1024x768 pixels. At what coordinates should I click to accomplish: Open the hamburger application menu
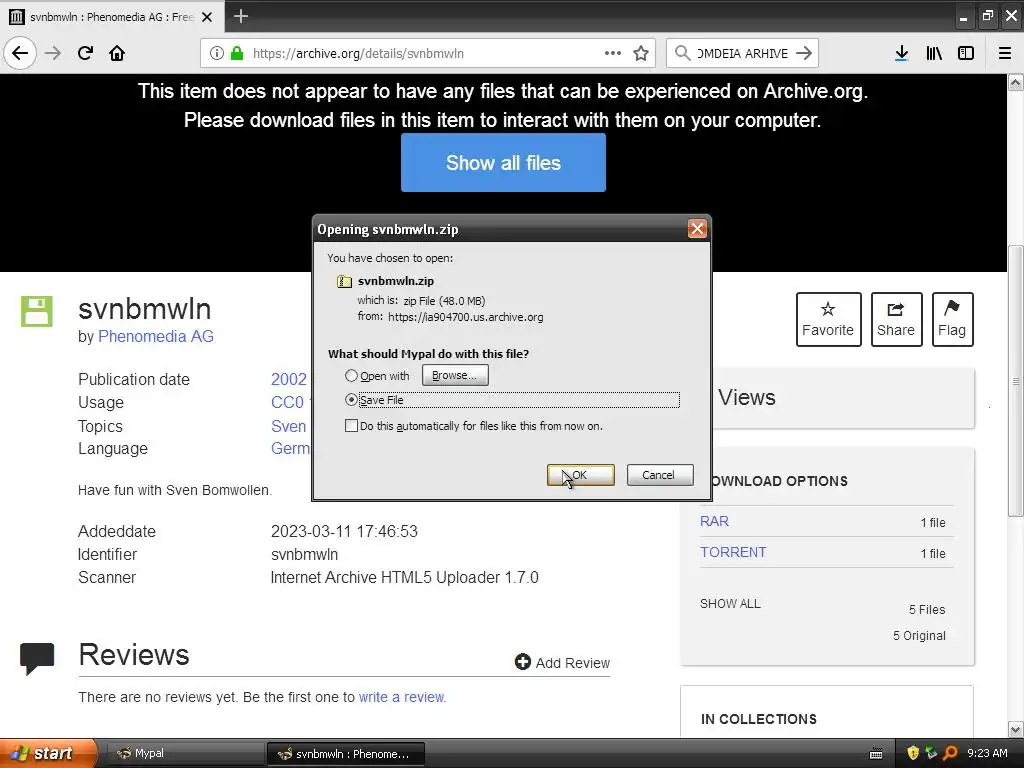[x=1004, y=54]
